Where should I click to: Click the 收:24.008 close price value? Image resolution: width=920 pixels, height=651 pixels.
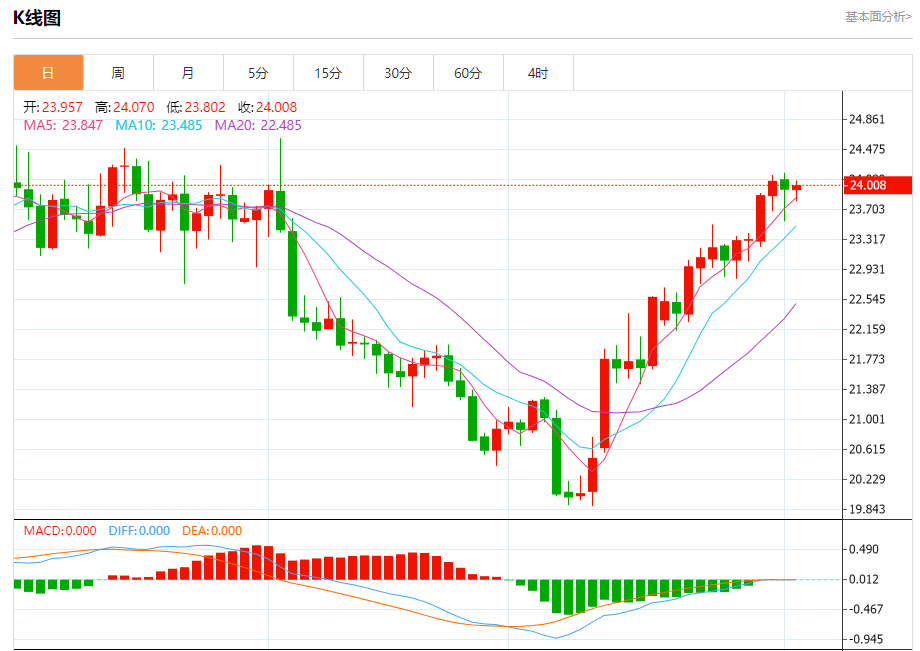point(268,107)
